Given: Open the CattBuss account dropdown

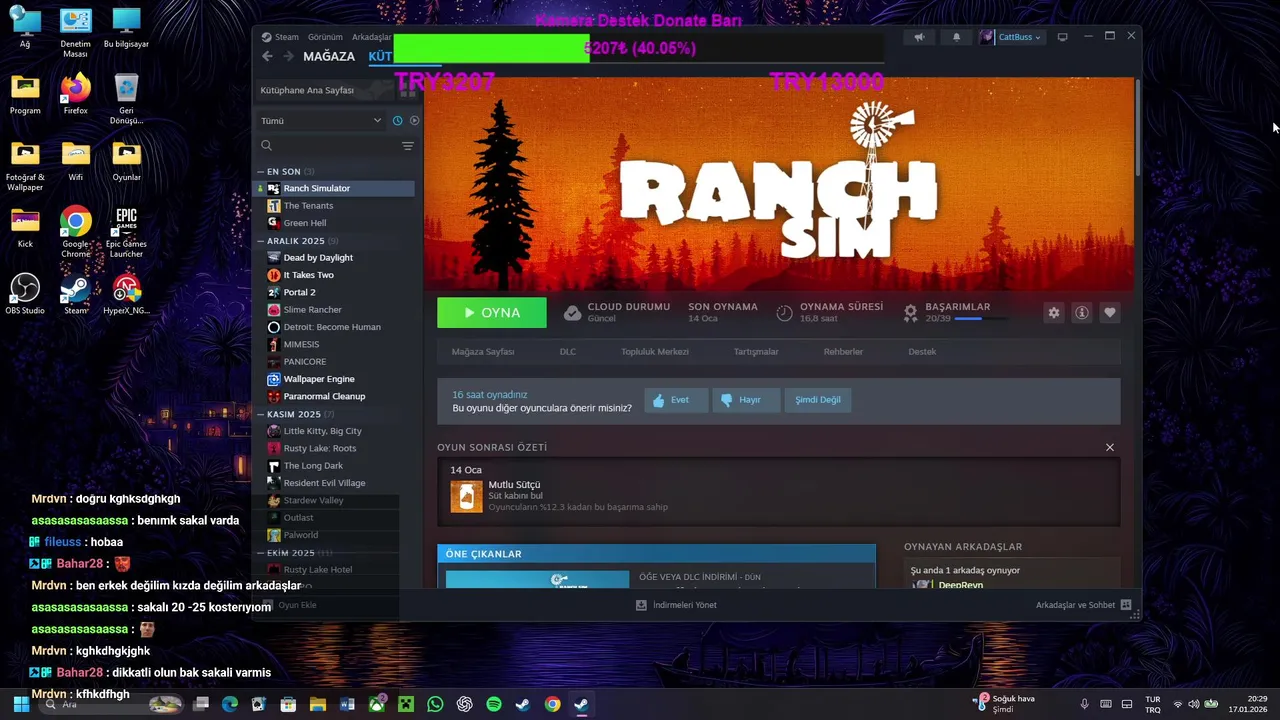Looking at the screenshot, I should click(x=1011, y=37).
